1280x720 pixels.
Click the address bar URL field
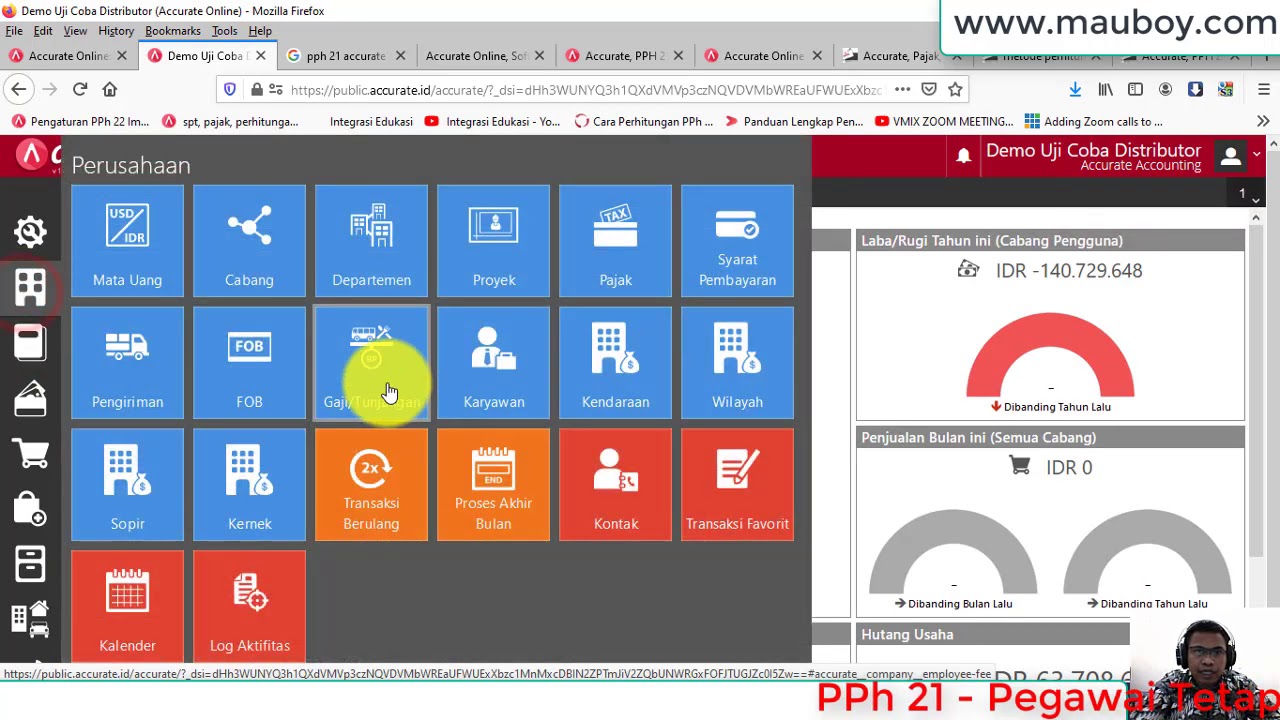(585, 90)
